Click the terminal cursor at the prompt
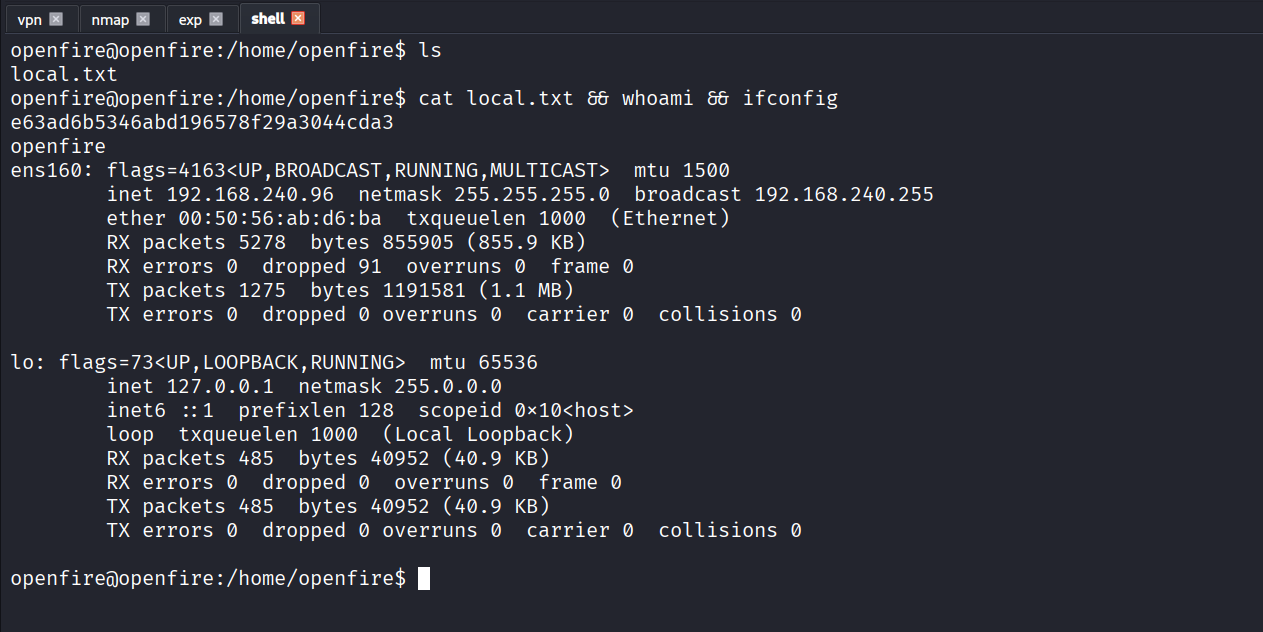Screen dimensions: 1263x632 coord(424,578)
